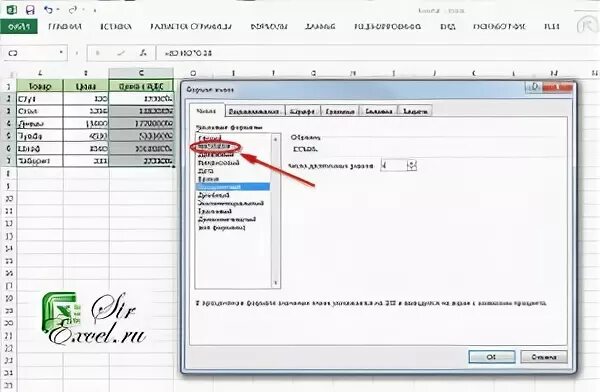Redo the action in the Quick Access Toolbar

click(73, 10)
